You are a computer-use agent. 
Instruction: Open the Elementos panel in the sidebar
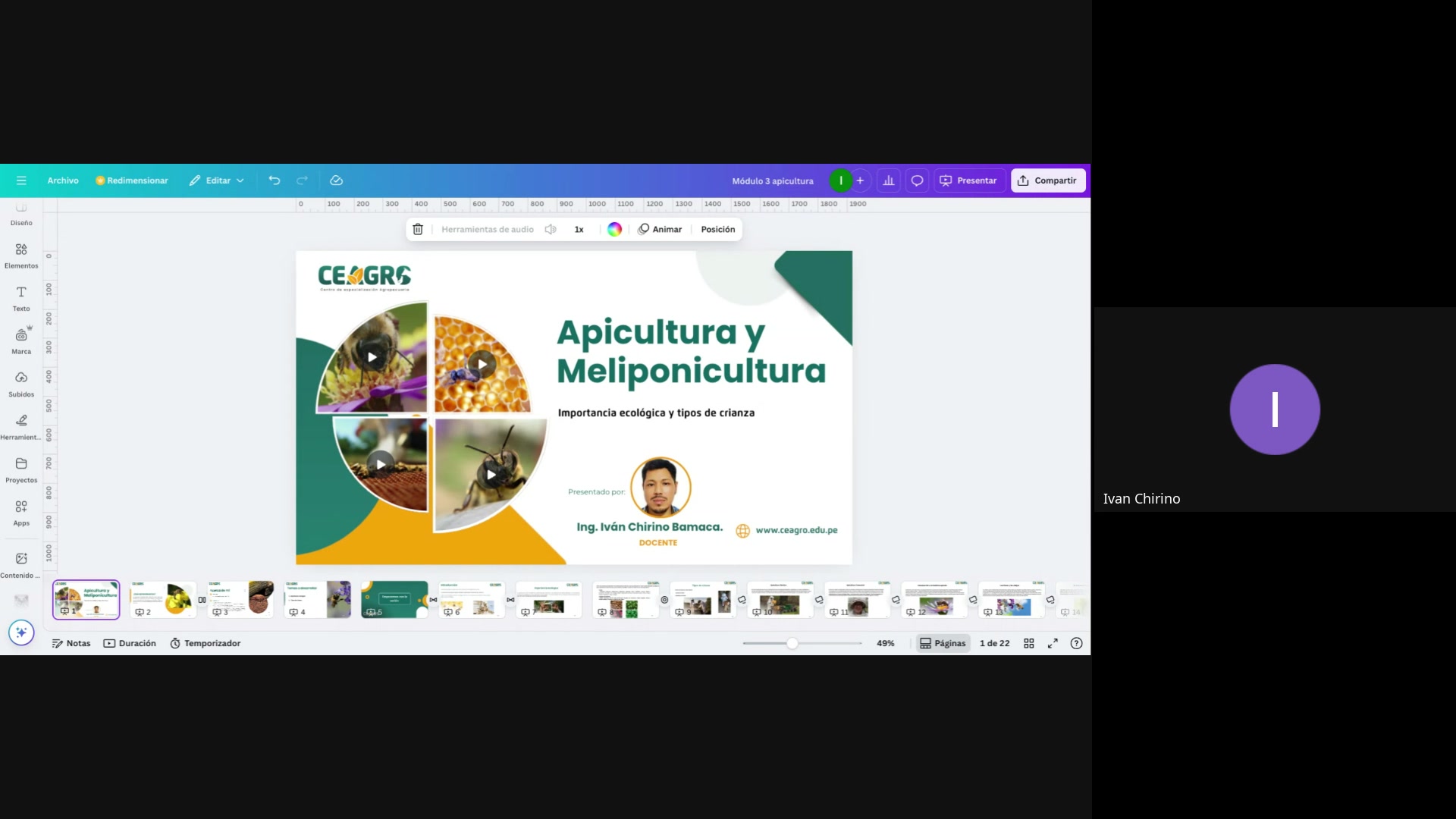21,256
